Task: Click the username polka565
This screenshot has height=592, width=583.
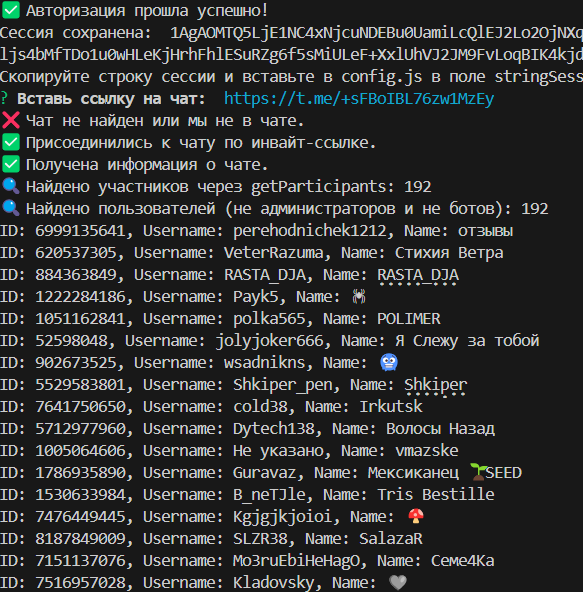Action: [269, 319]
